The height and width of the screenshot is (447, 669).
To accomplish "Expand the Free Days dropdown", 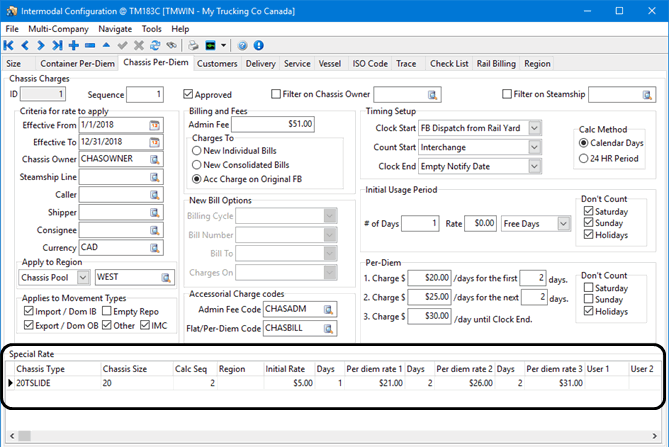I will pos(565,223).
